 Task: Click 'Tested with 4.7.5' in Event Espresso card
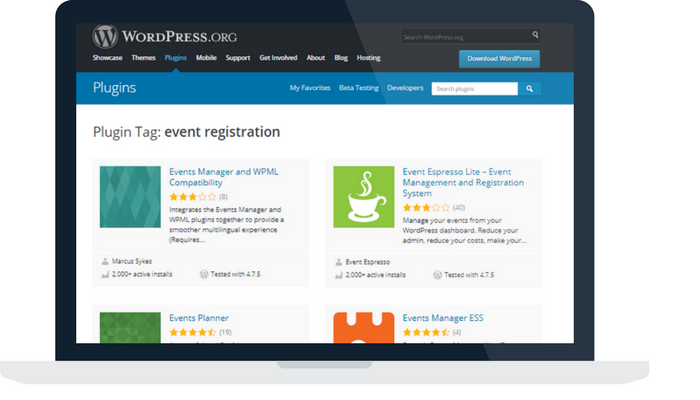click(x=469, y=275)
